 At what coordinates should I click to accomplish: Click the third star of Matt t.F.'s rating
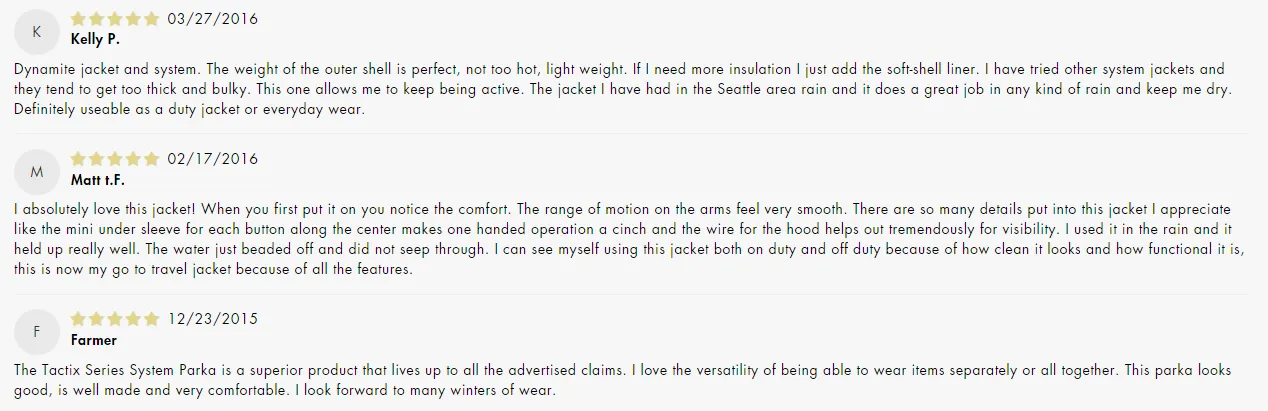coord(115,158)
